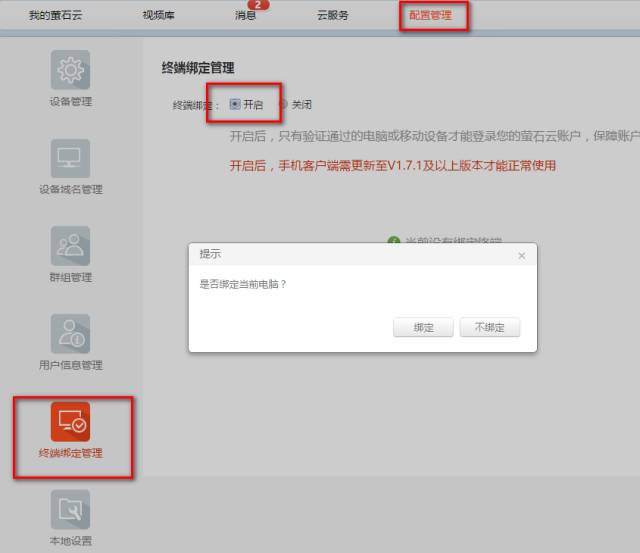The image size is (640, 553).
Task: Open the 云服务 tab
Action: 332,16
